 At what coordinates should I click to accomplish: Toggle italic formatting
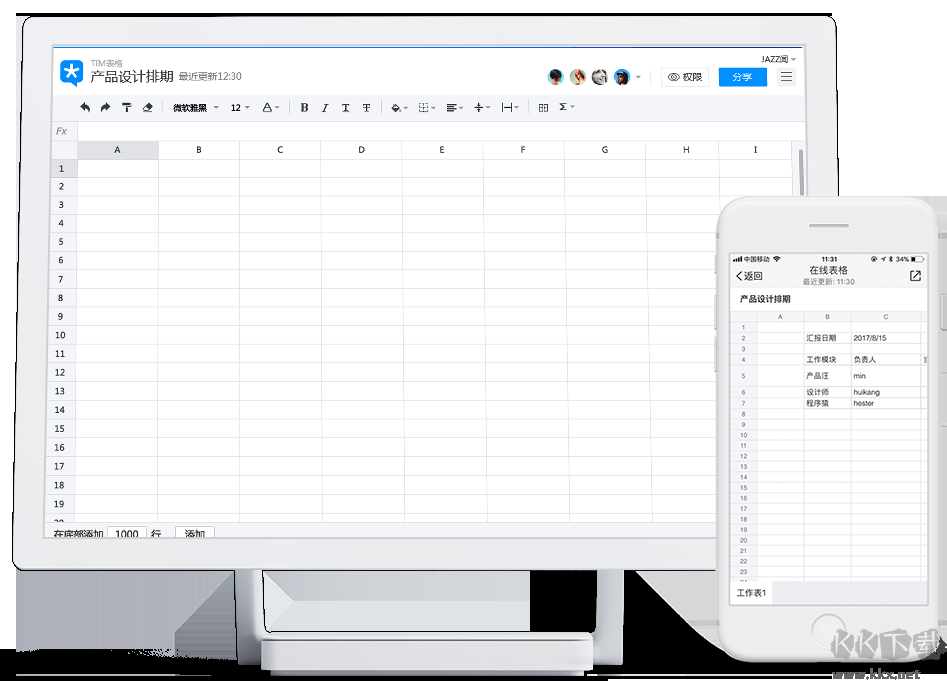pyautogui.click(x=325, y=107)
